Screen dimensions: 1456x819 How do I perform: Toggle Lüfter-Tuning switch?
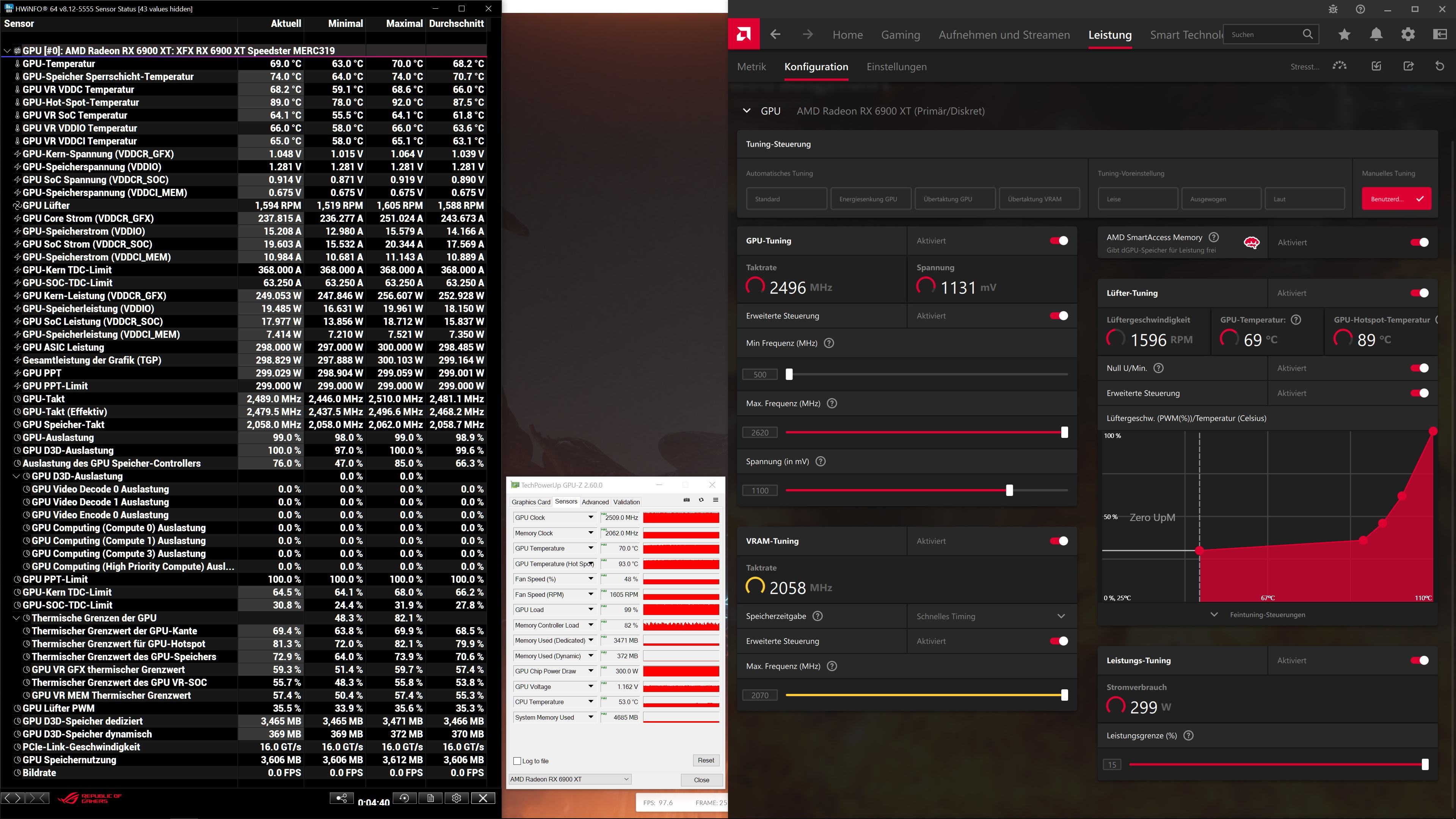tap(1419, 293)
